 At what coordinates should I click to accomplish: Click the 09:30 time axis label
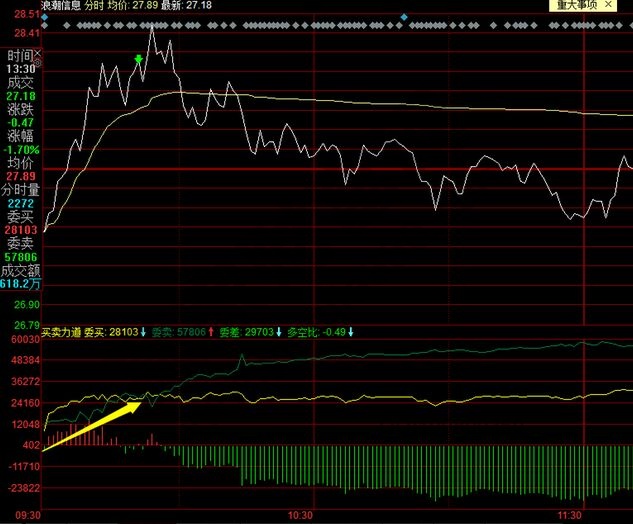(20, 515)
